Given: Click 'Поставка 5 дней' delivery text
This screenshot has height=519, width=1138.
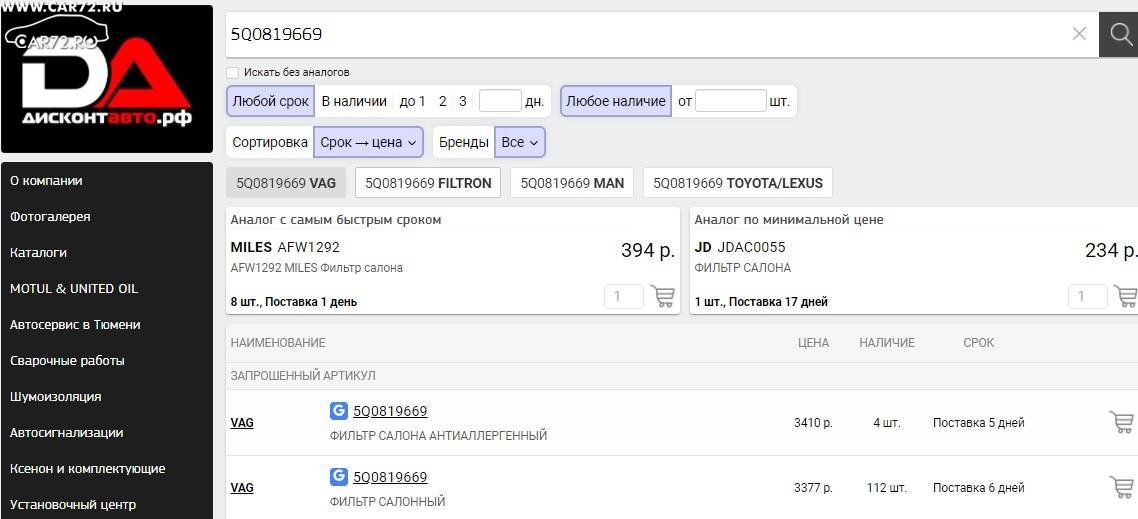Looking at the screenshot, I should coord(978,422).
